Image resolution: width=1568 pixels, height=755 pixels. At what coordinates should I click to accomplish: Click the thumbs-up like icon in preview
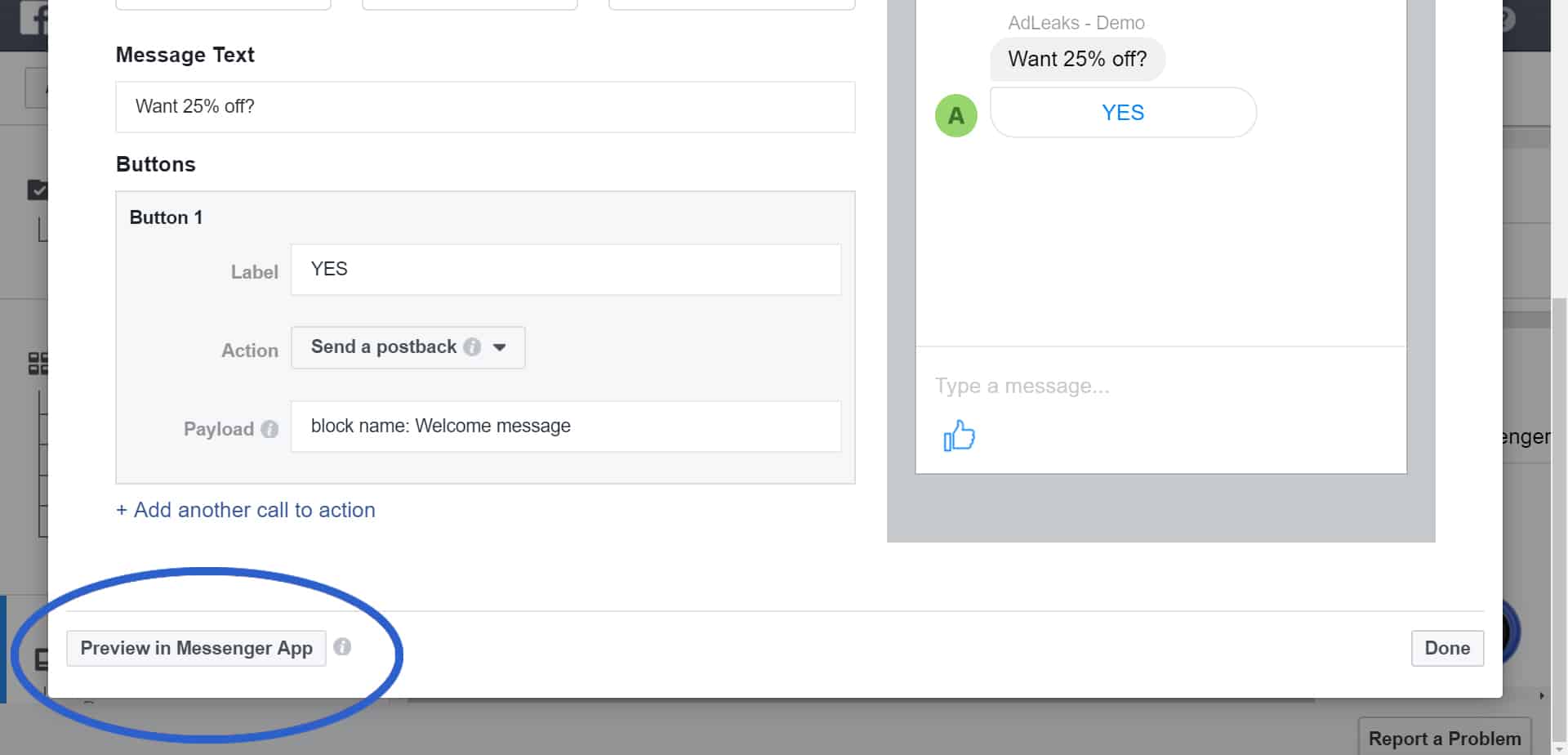960,436
